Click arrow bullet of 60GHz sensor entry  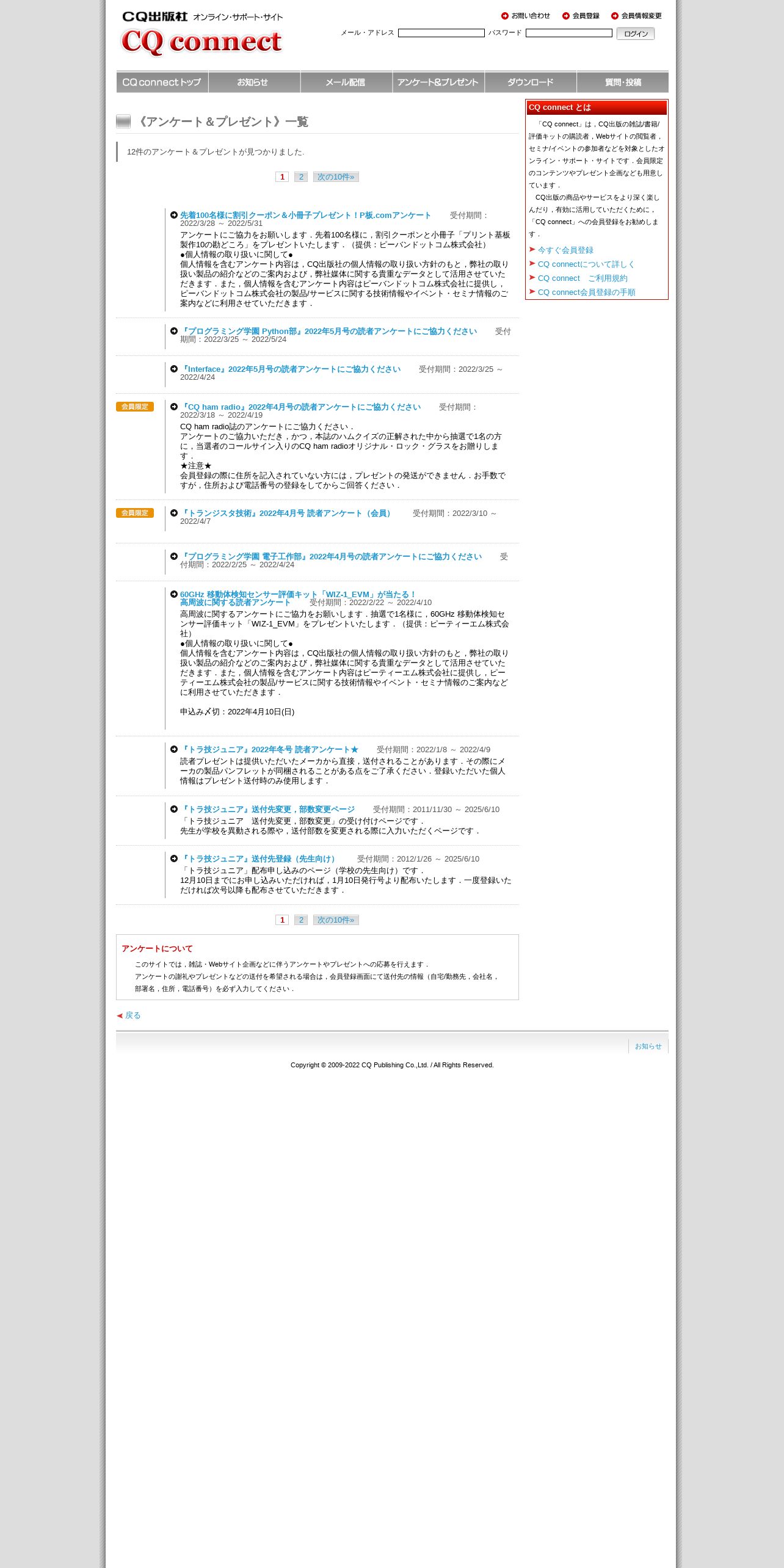coord(174,594)
